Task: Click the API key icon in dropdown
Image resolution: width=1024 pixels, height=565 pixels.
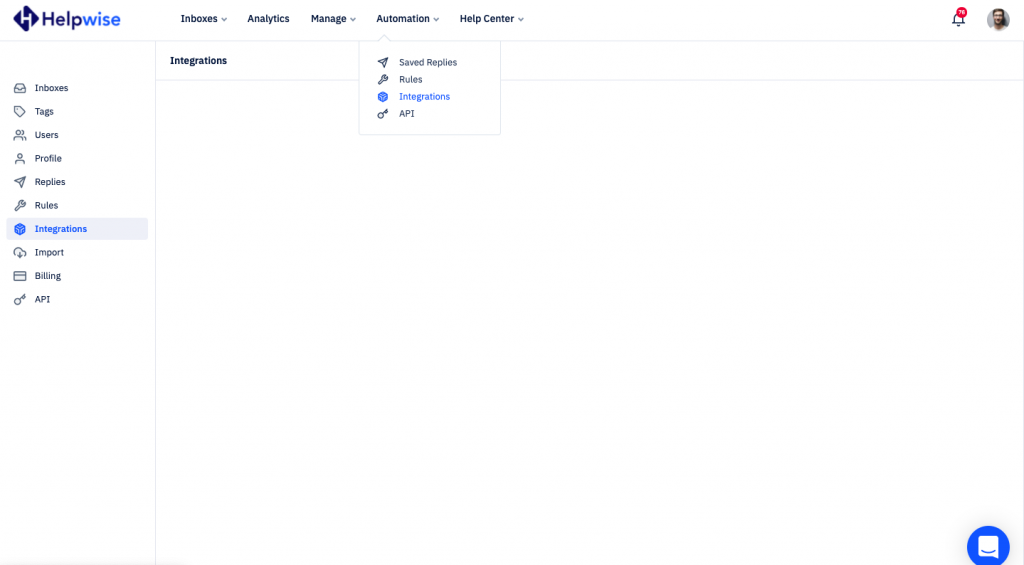Action: click(x=383, y=114)
